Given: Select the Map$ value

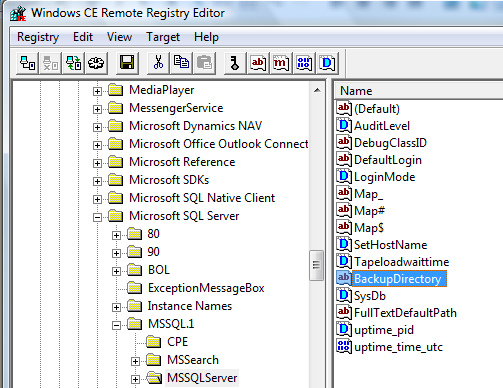Looking at the screenshot, I should (x=369, y=228).
